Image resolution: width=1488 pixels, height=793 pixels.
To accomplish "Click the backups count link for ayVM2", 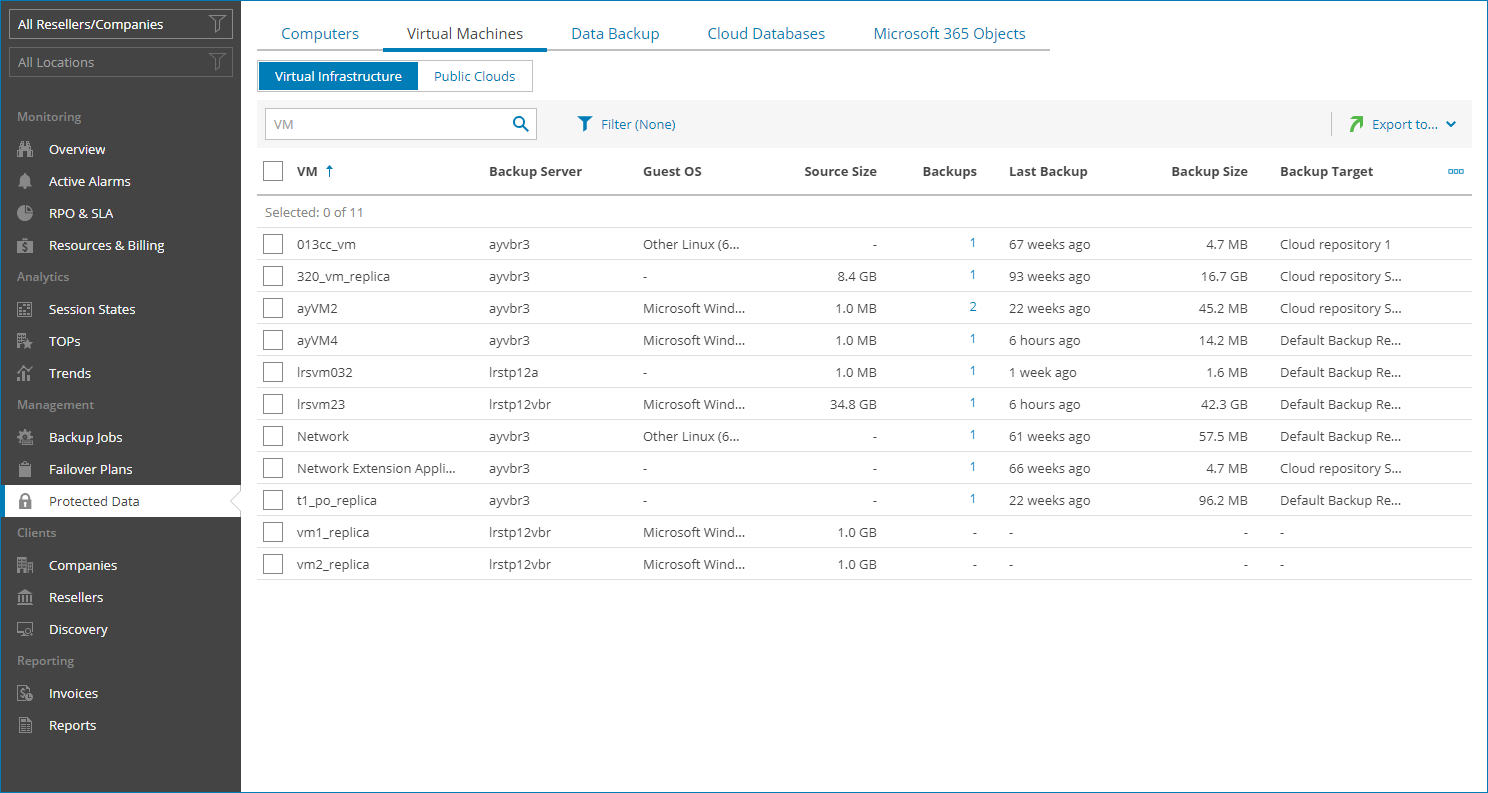I will tap(972, 307).
